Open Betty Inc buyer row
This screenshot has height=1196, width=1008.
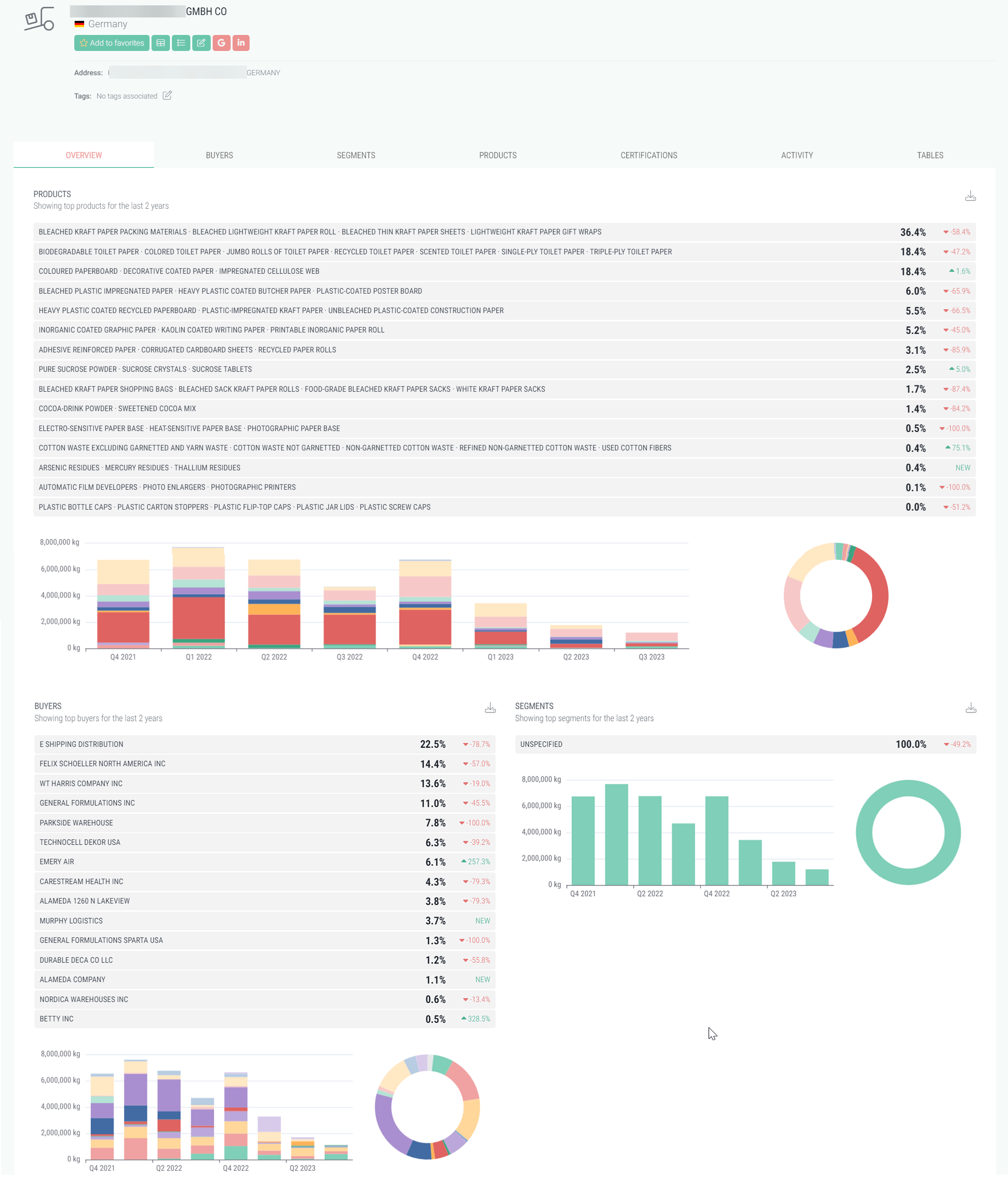coord(265,1019)
